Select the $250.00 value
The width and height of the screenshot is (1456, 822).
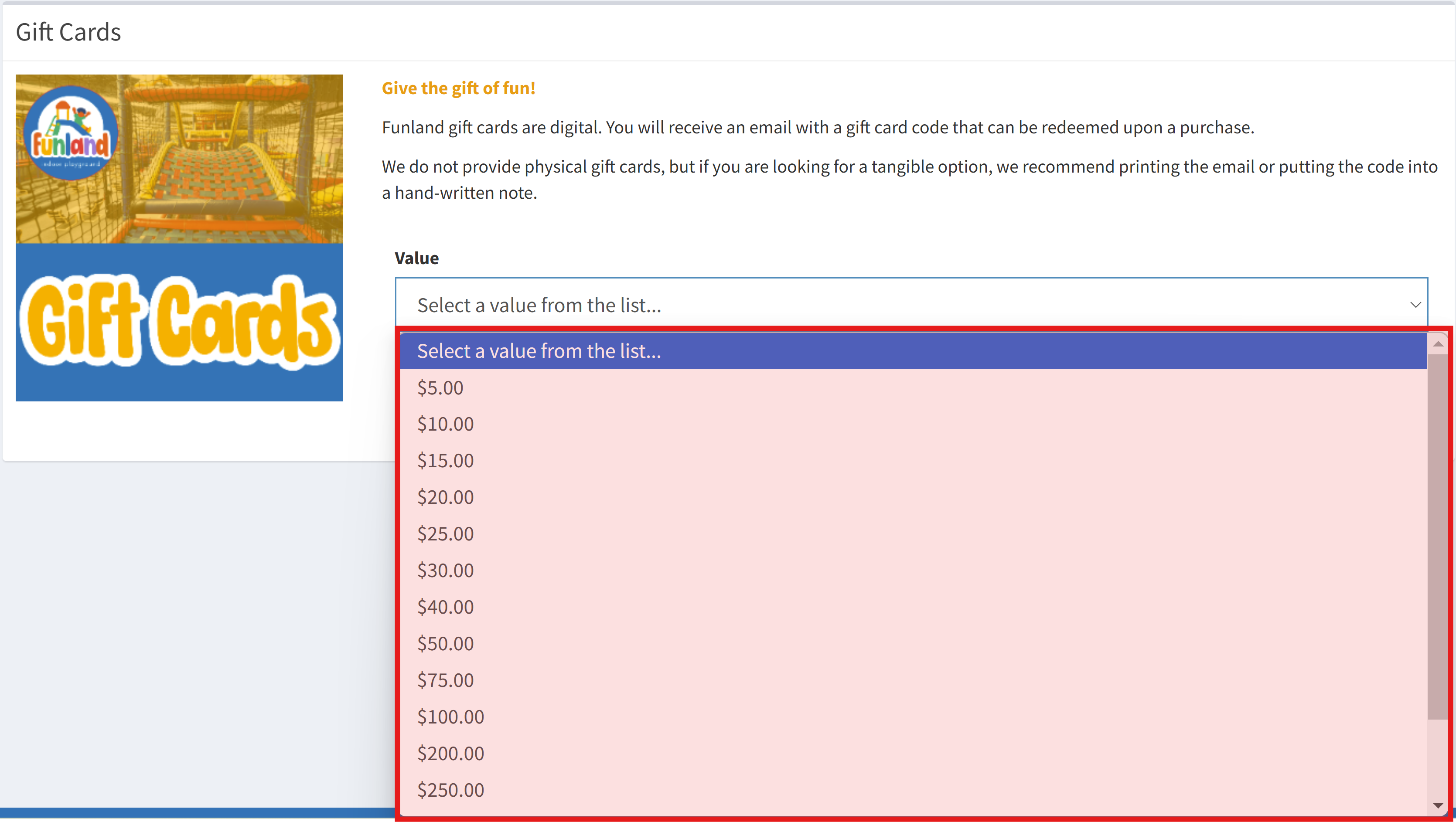(x=914, y=790)
